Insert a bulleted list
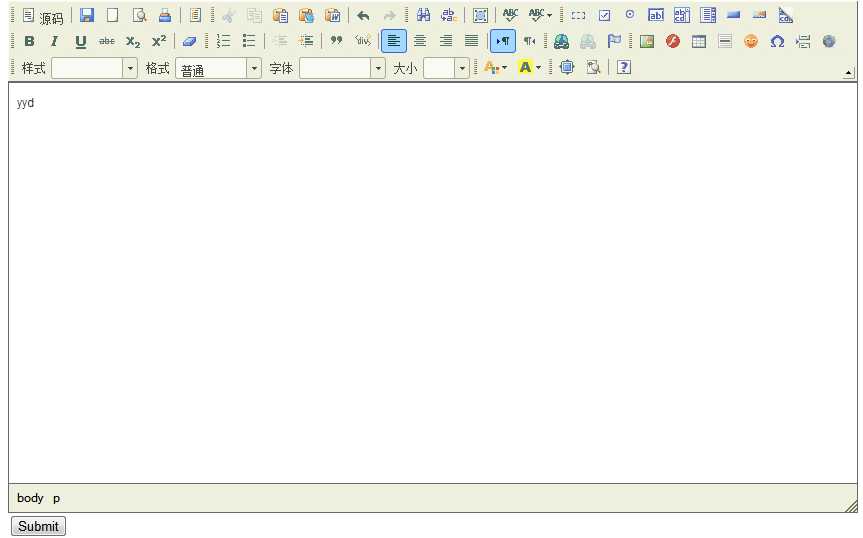The height and width of the screenshot is (538, 863). 249,41
